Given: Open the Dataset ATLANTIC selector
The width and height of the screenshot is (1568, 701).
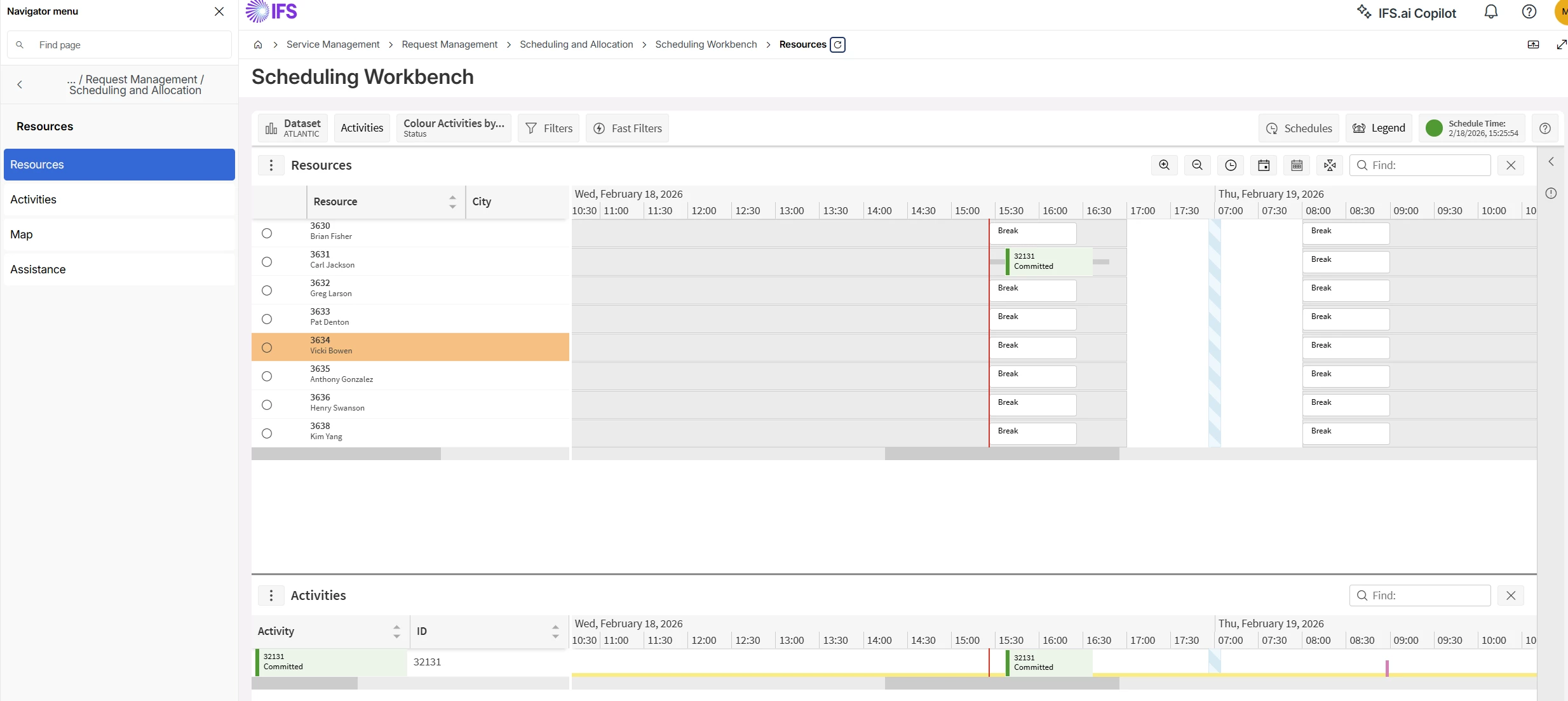Looking at the screenshot, I should click(293, 128).
